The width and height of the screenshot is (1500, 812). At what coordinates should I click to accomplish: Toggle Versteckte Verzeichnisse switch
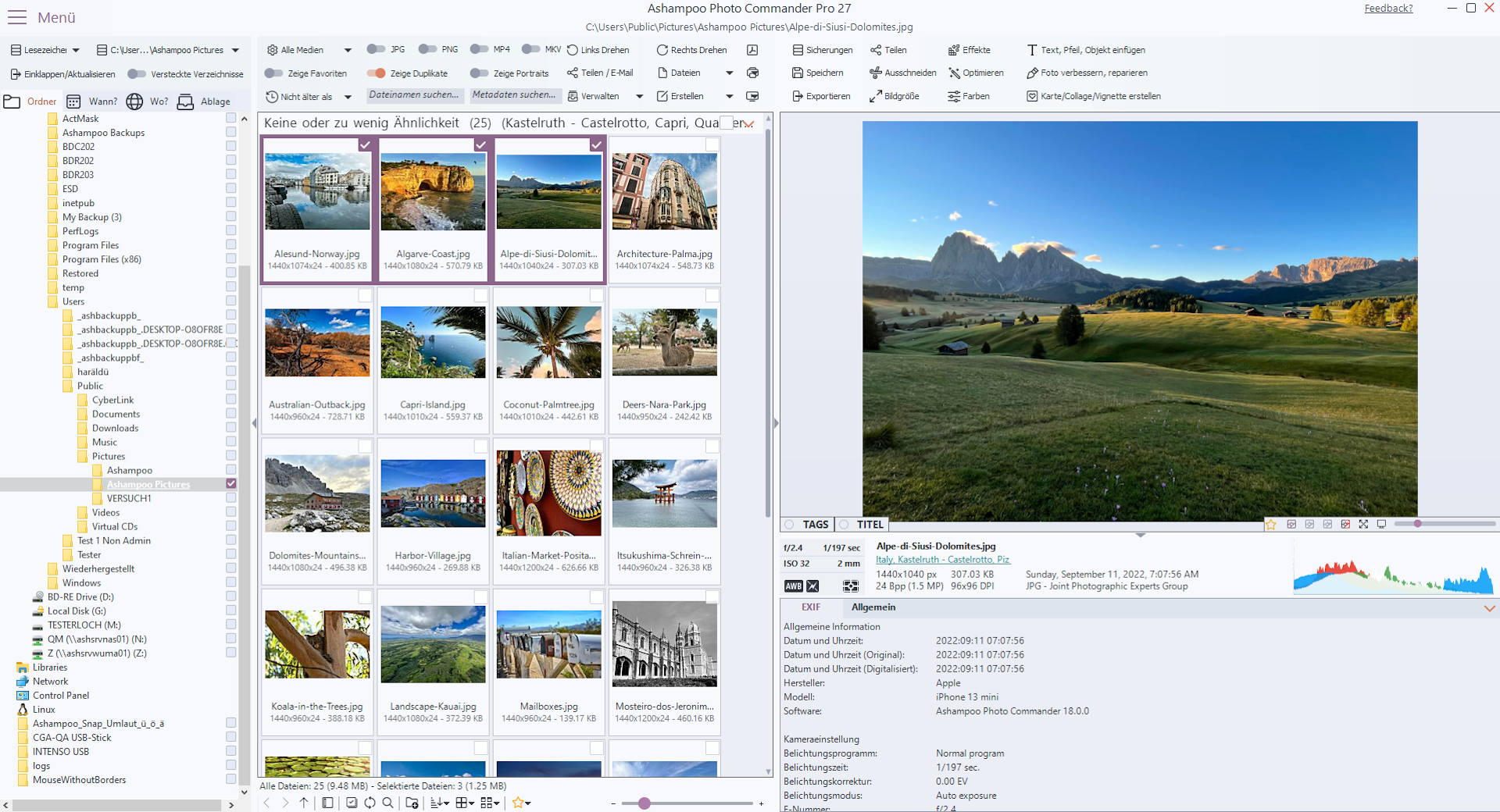137,74
